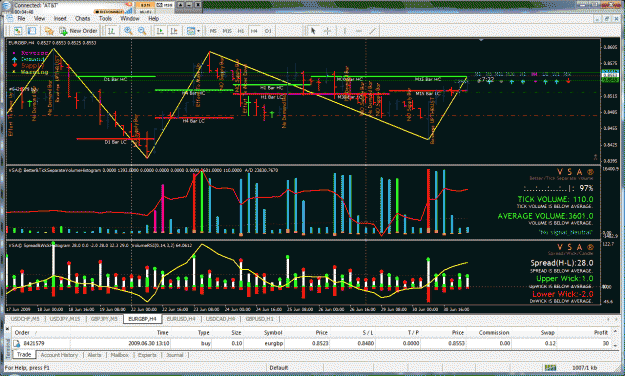The image size is (625, 376).
Task: Click Disconnect in the AT&T widget
Action: pos(109,12)
